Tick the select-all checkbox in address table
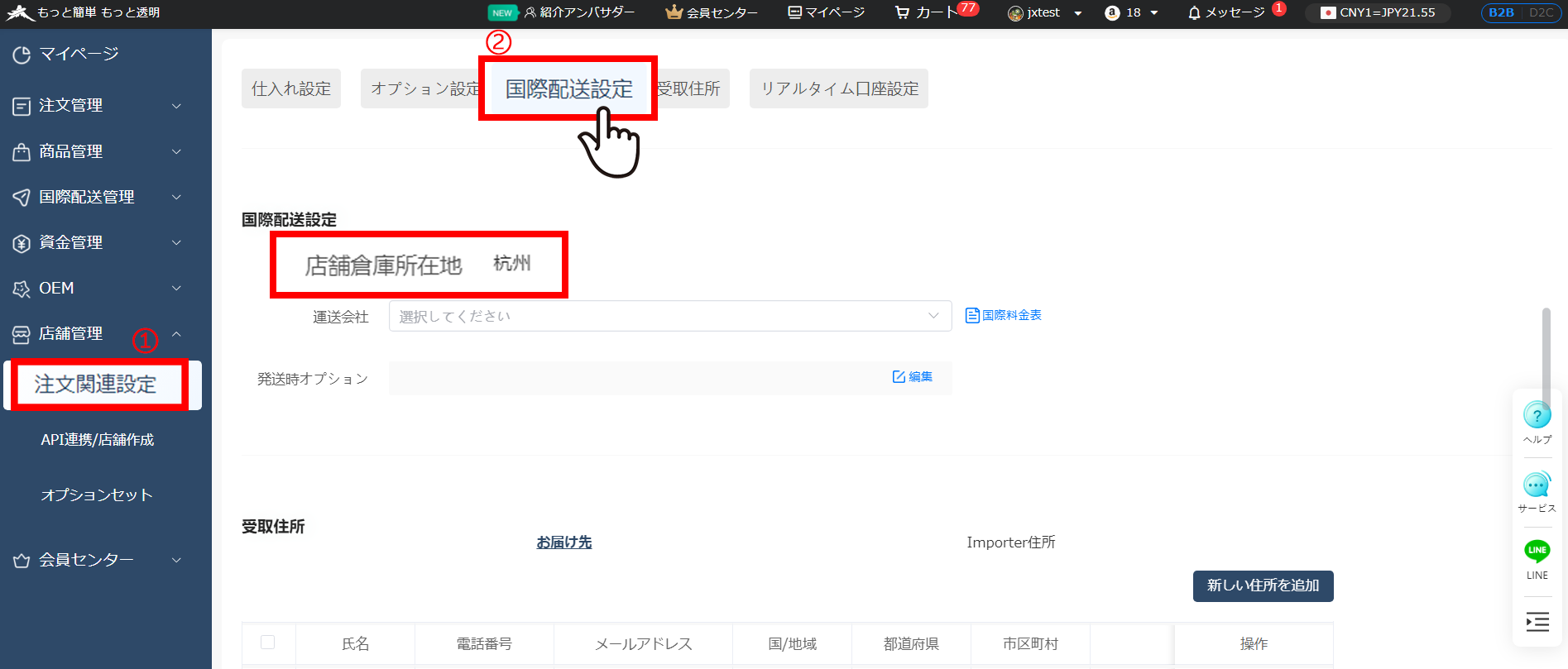 [x=267, y=643]
